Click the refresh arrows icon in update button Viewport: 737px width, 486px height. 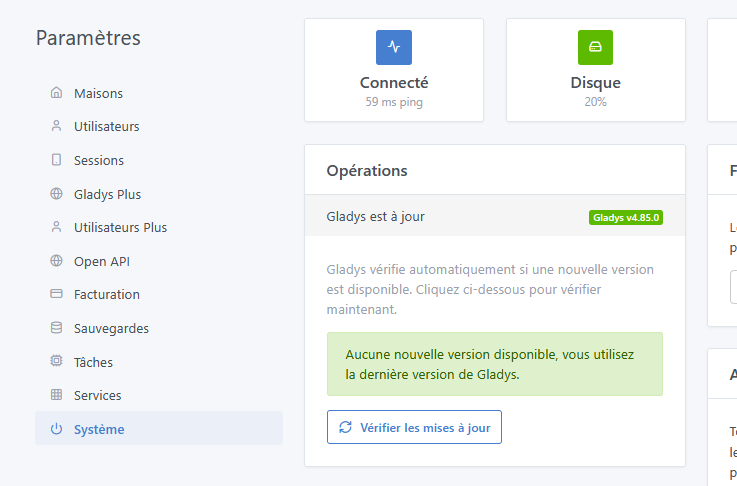point(345,427)
